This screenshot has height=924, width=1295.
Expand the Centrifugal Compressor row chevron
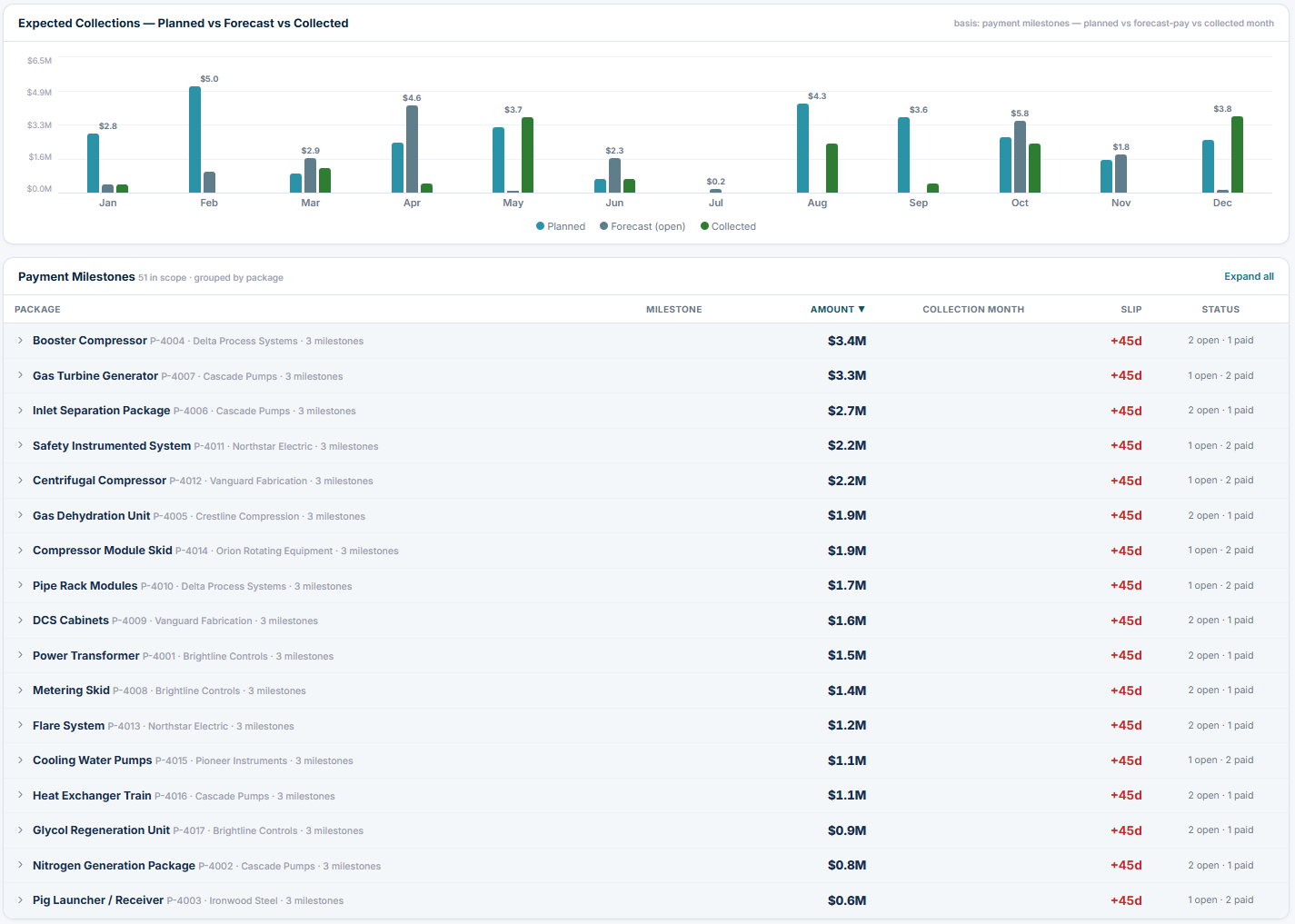20,481
